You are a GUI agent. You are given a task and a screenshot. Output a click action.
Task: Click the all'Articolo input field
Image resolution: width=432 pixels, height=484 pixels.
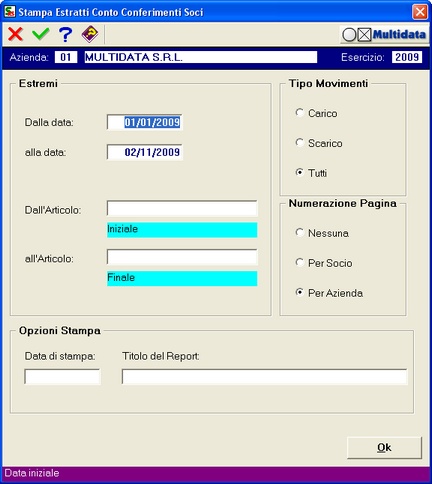point(182,257)
